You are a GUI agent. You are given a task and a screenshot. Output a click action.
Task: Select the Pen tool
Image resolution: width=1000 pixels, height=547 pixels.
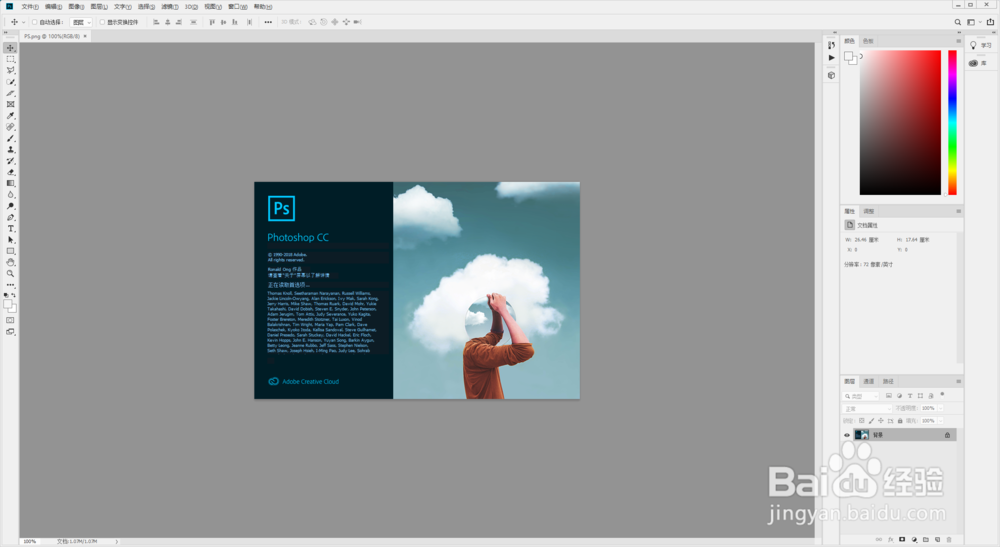[x=10, y=217]
